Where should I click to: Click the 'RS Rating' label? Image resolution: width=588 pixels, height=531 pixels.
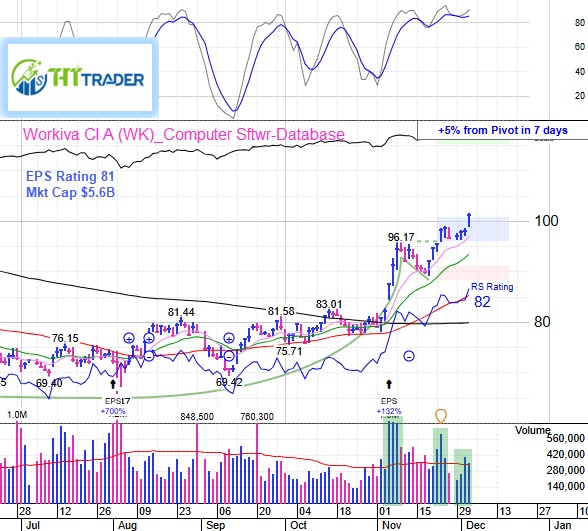point(492,287)
